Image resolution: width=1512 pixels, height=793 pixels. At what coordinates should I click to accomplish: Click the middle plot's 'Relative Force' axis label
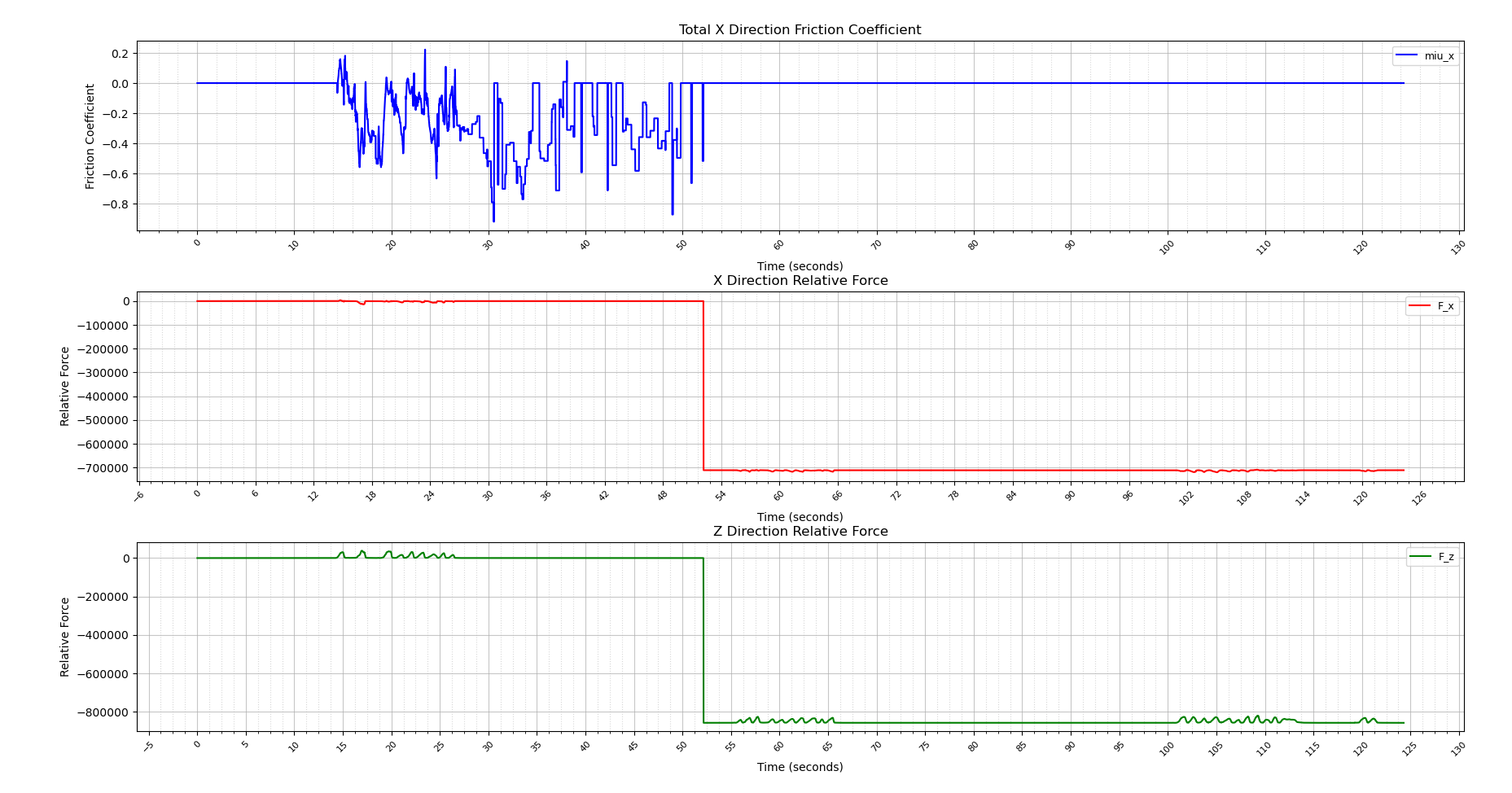[x=65, y=387]
